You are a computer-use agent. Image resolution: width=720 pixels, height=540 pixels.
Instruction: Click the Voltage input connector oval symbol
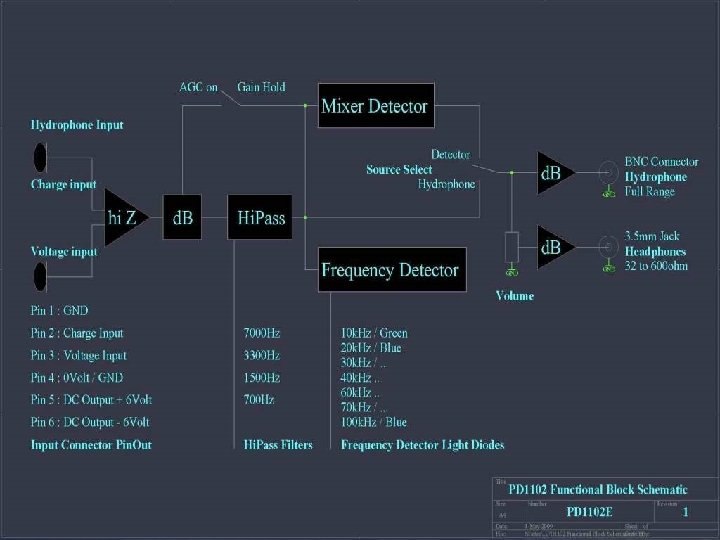point(40,277)
